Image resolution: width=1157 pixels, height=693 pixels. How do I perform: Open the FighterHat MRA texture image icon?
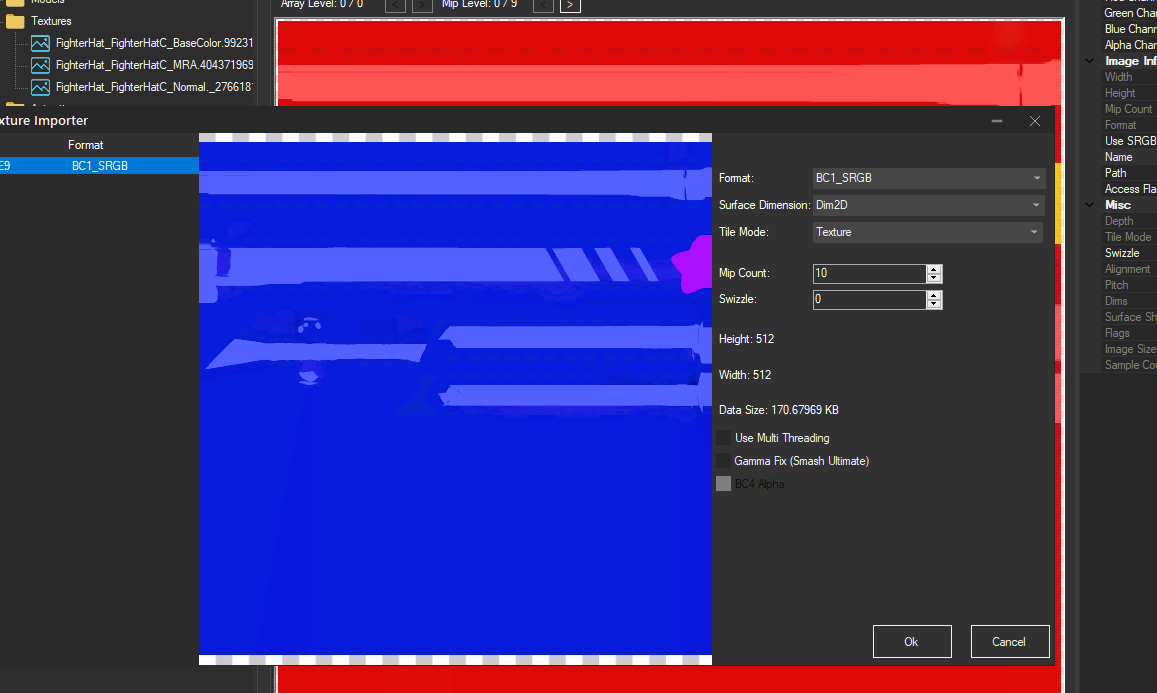coord(40,65)
